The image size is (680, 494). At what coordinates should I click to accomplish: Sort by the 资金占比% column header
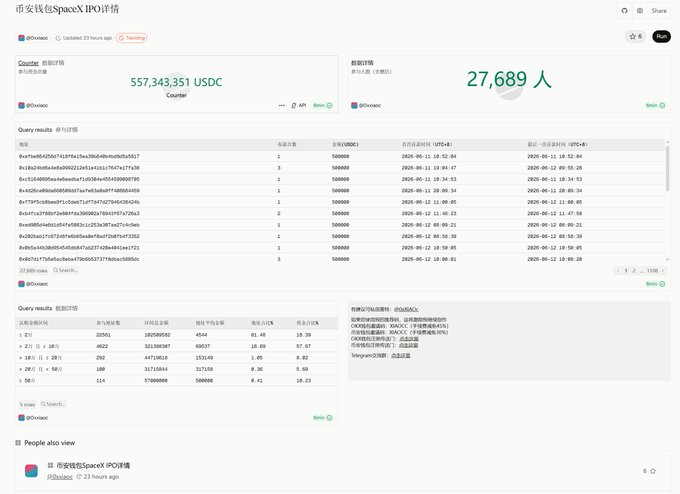(307, 323)
